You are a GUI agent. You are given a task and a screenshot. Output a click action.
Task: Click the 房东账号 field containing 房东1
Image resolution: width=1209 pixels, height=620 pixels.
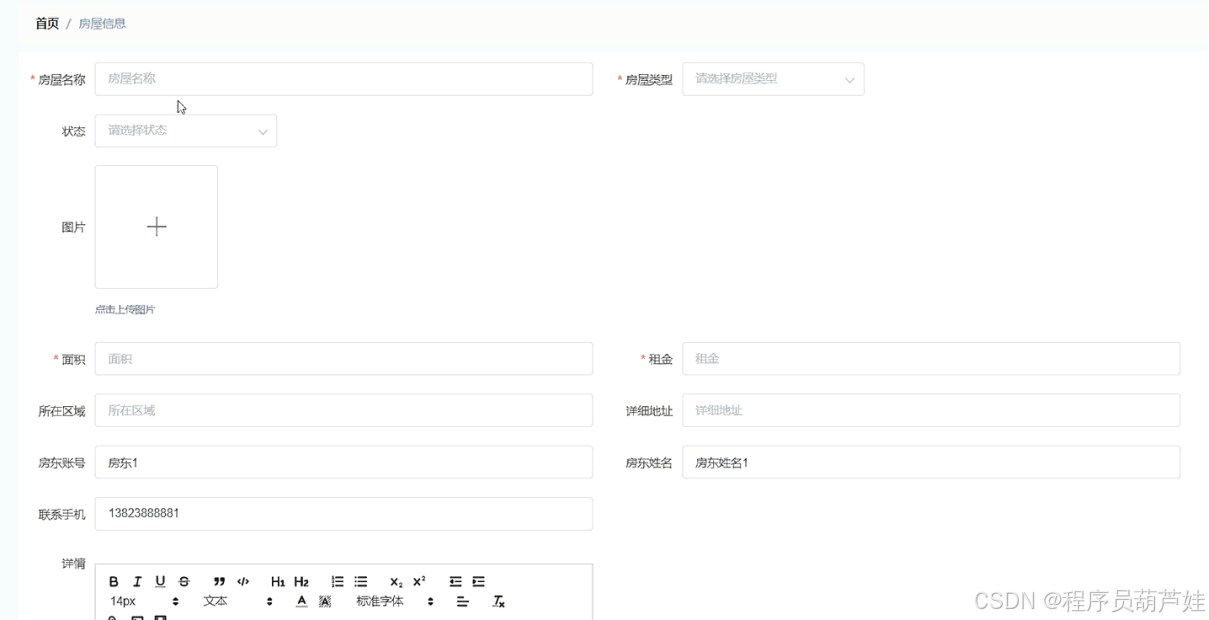point(344,462)
